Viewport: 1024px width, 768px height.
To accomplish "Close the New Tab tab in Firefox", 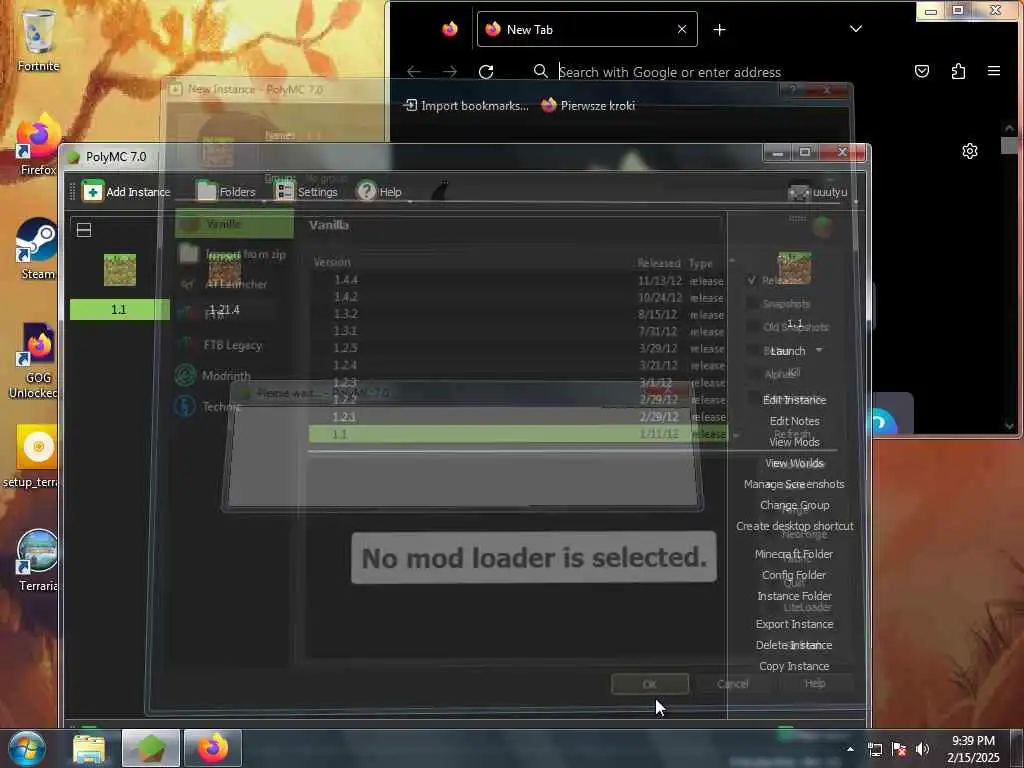I will tap(682, 29).
